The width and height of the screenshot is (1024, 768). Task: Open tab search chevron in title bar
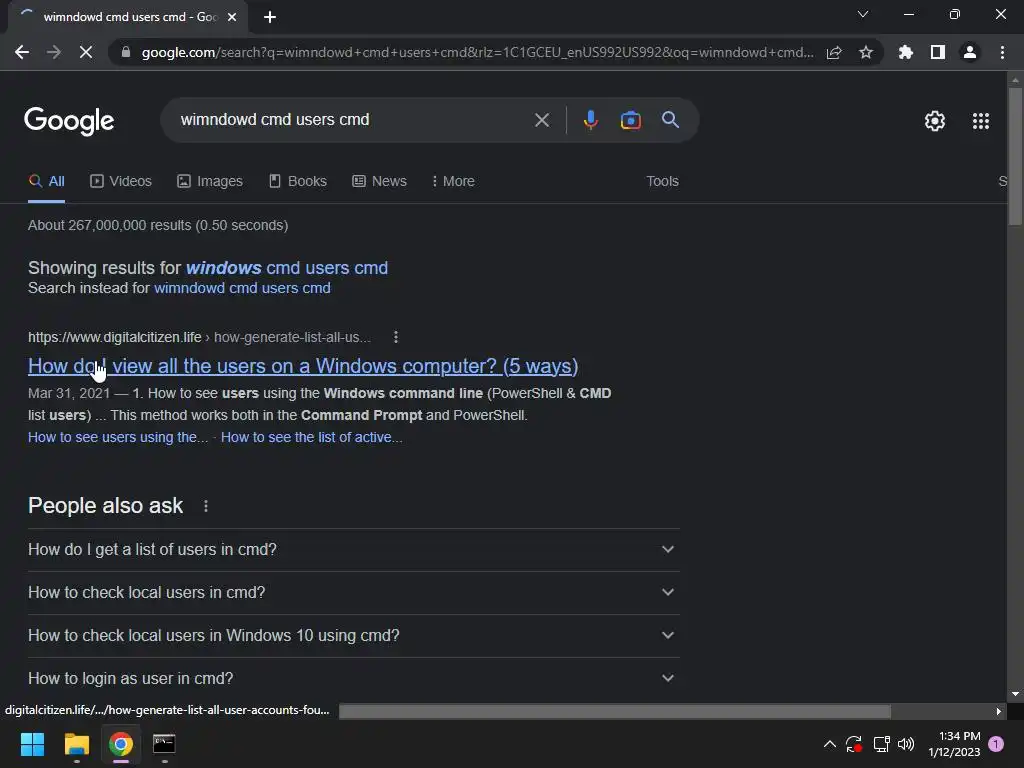pyautogui.click(x=863, y=14)
